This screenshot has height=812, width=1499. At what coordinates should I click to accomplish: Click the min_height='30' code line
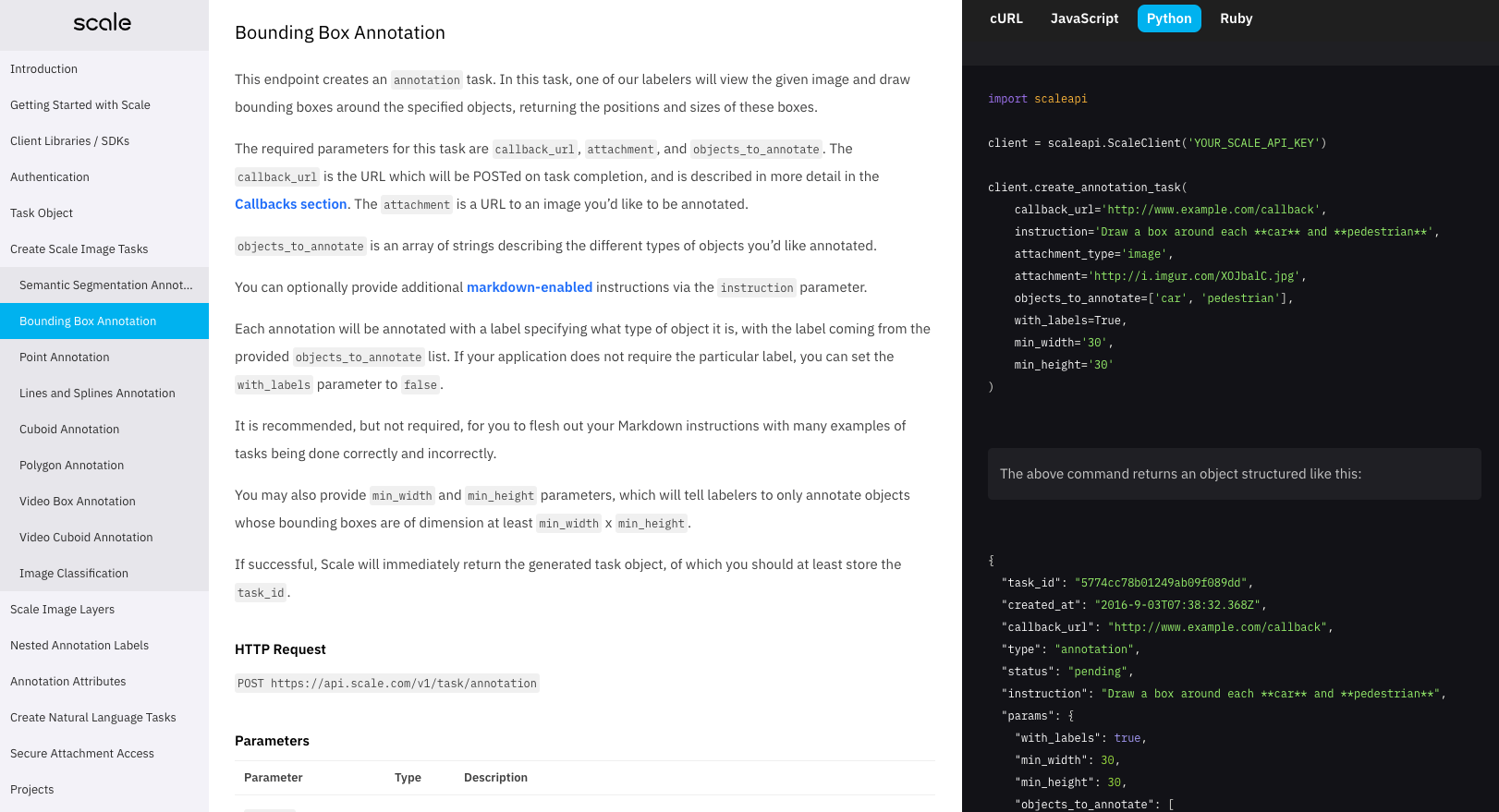(x=1064, y=365)
